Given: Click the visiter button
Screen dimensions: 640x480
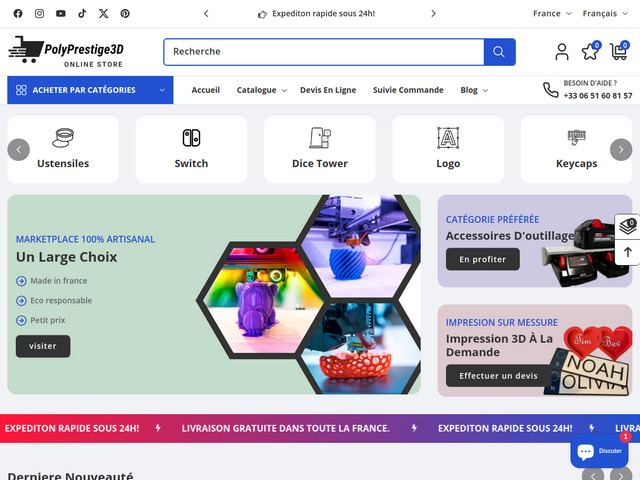Looking at the screenshot, I should (x=43, y=346).
